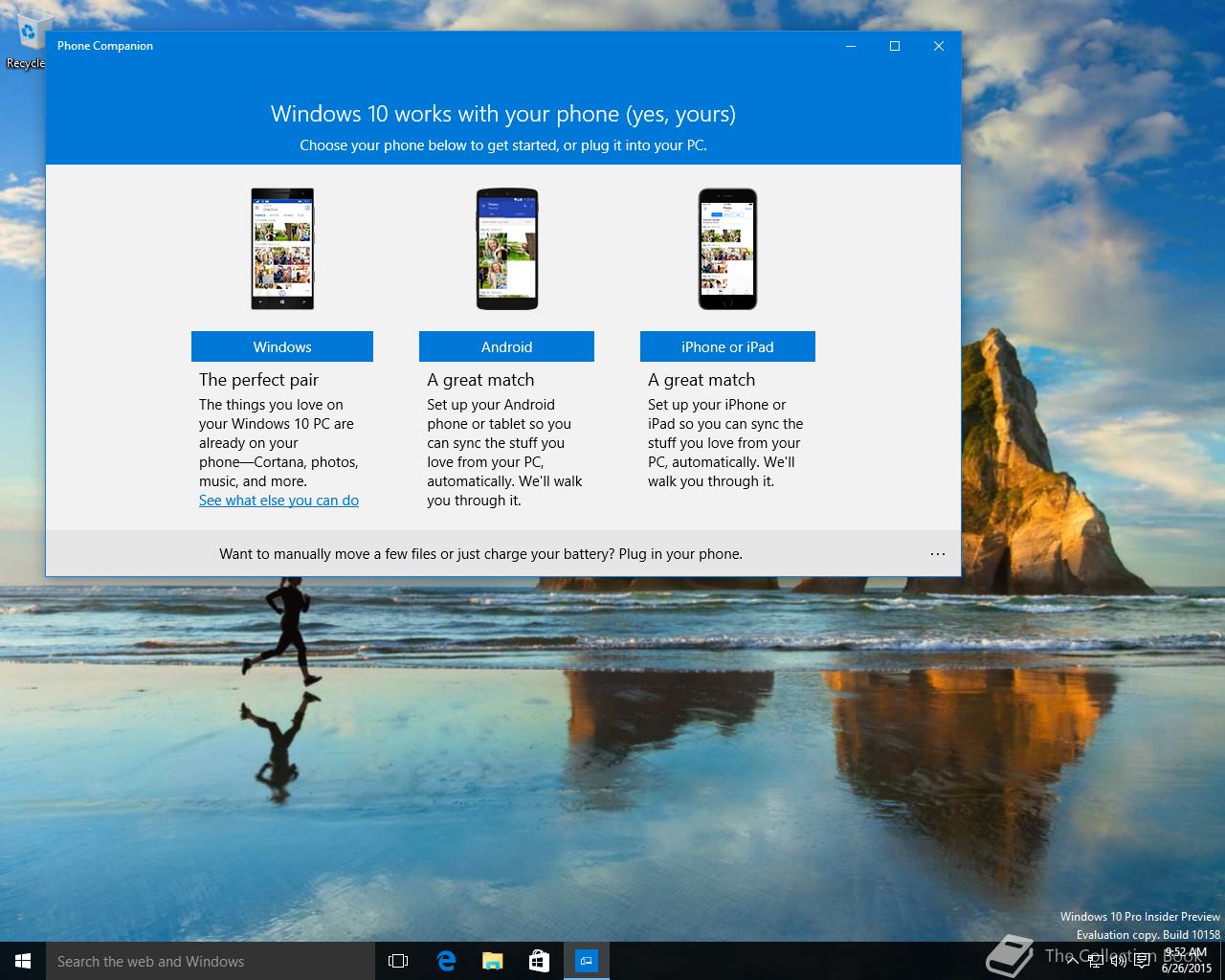1225x980 pixels.
Task: Open the clock showing 9:52 AM
Action: click(1186, 960)
